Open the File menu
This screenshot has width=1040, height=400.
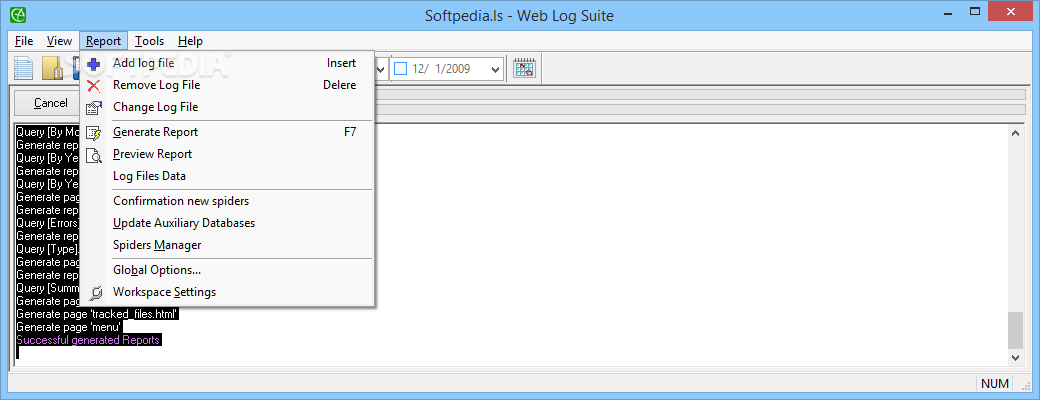pyautogui.click(x=24, y=41)
